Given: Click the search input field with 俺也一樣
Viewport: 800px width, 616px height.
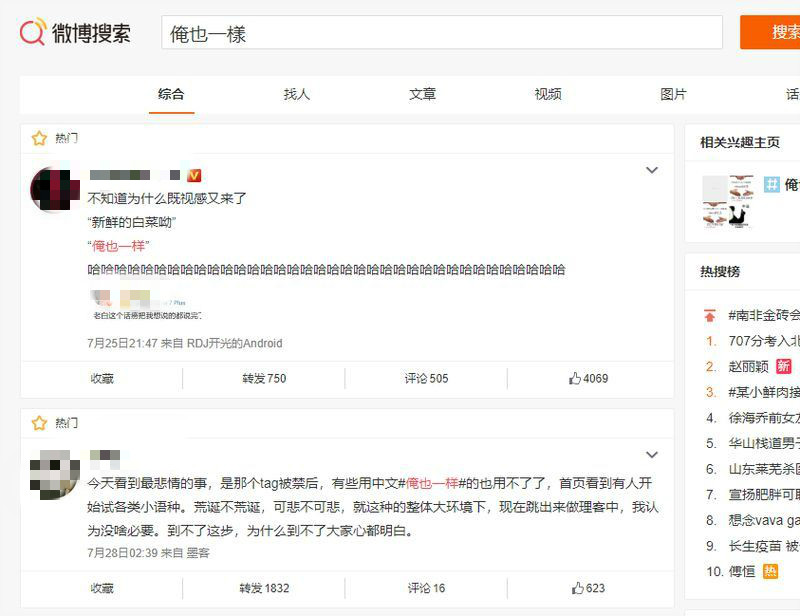Looking at the screenshot, I should 441,33.
